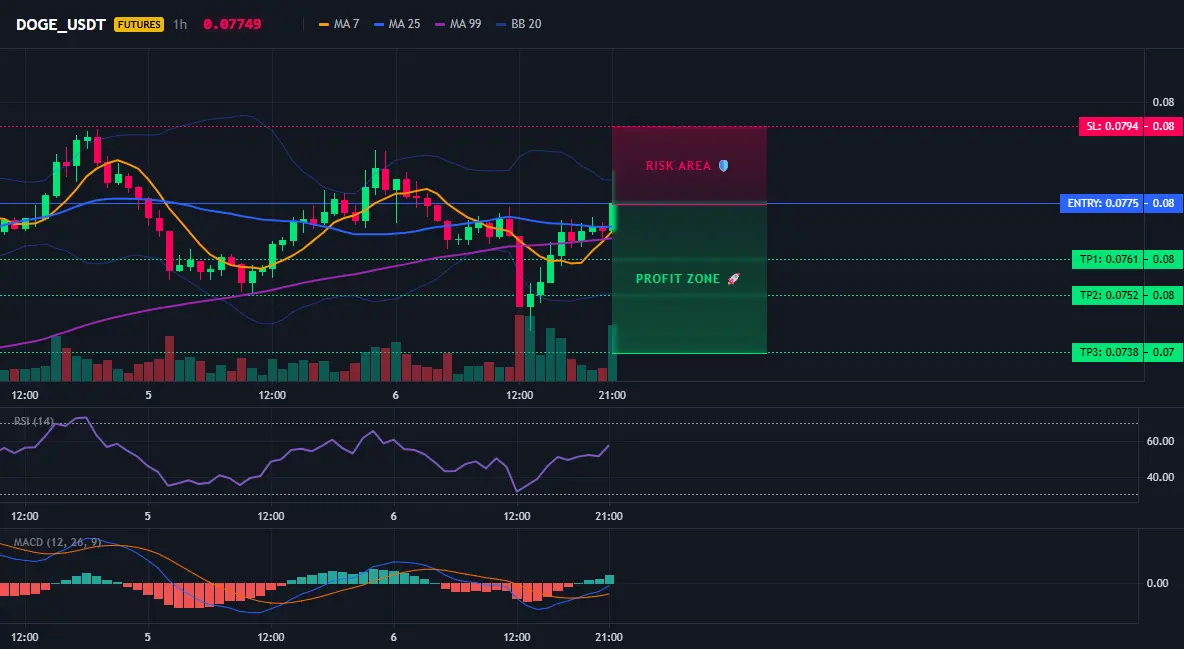Click the latest green candle at entry line
The width and height of the screenshot is (1184, 649).
(612, 217)
